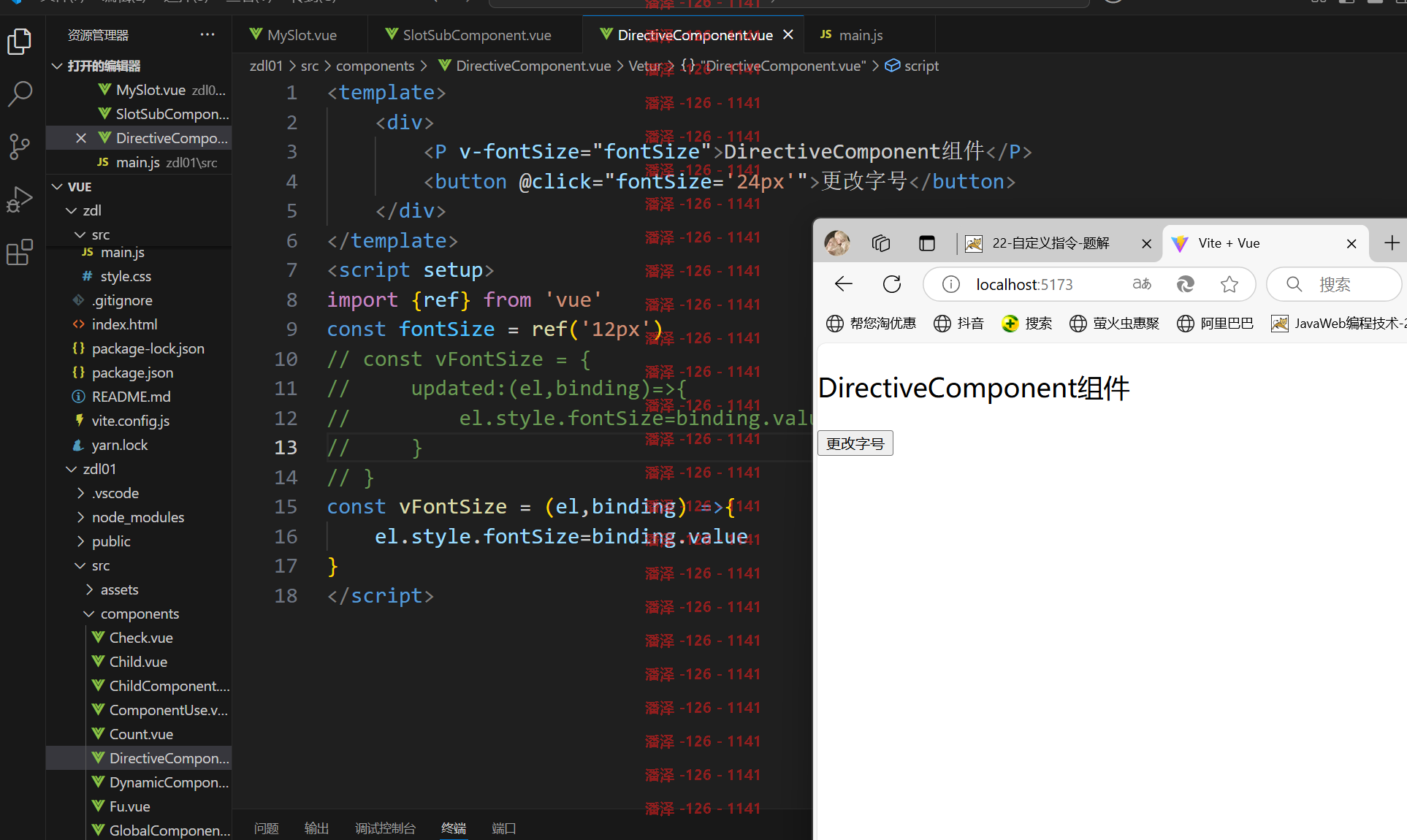Open the Run and Debug view
This screenshot has width=1407, height=840.
[x=20, y=199]
